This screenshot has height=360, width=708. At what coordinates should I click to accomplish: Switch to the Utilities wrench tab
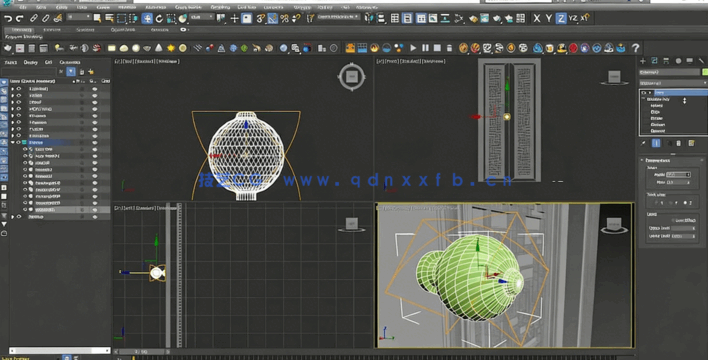701,61
